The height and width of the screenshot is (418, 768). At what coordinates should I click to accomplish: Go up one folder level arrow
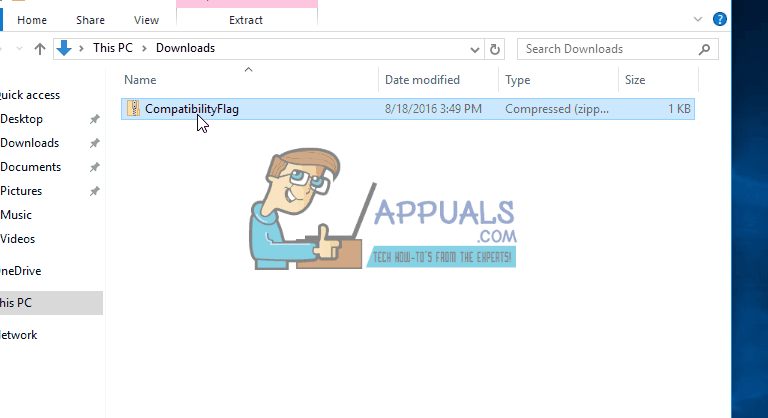pyautogui.click(x=40, y=49)
